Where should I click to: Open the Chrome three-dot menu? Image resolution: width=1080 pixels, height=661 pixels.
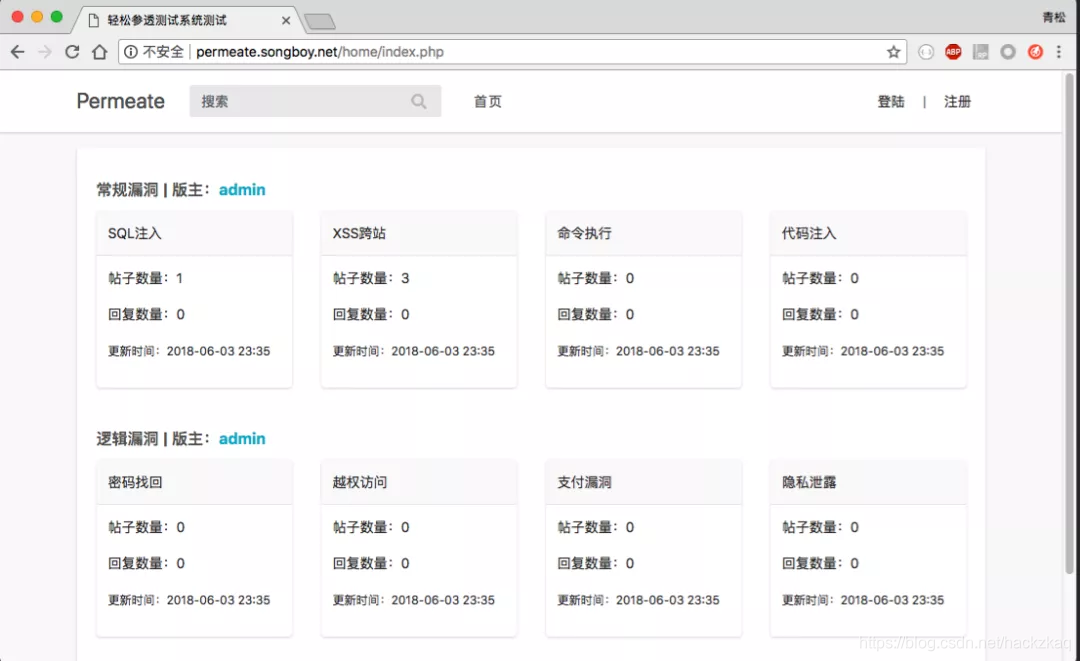pos(1059,52)
